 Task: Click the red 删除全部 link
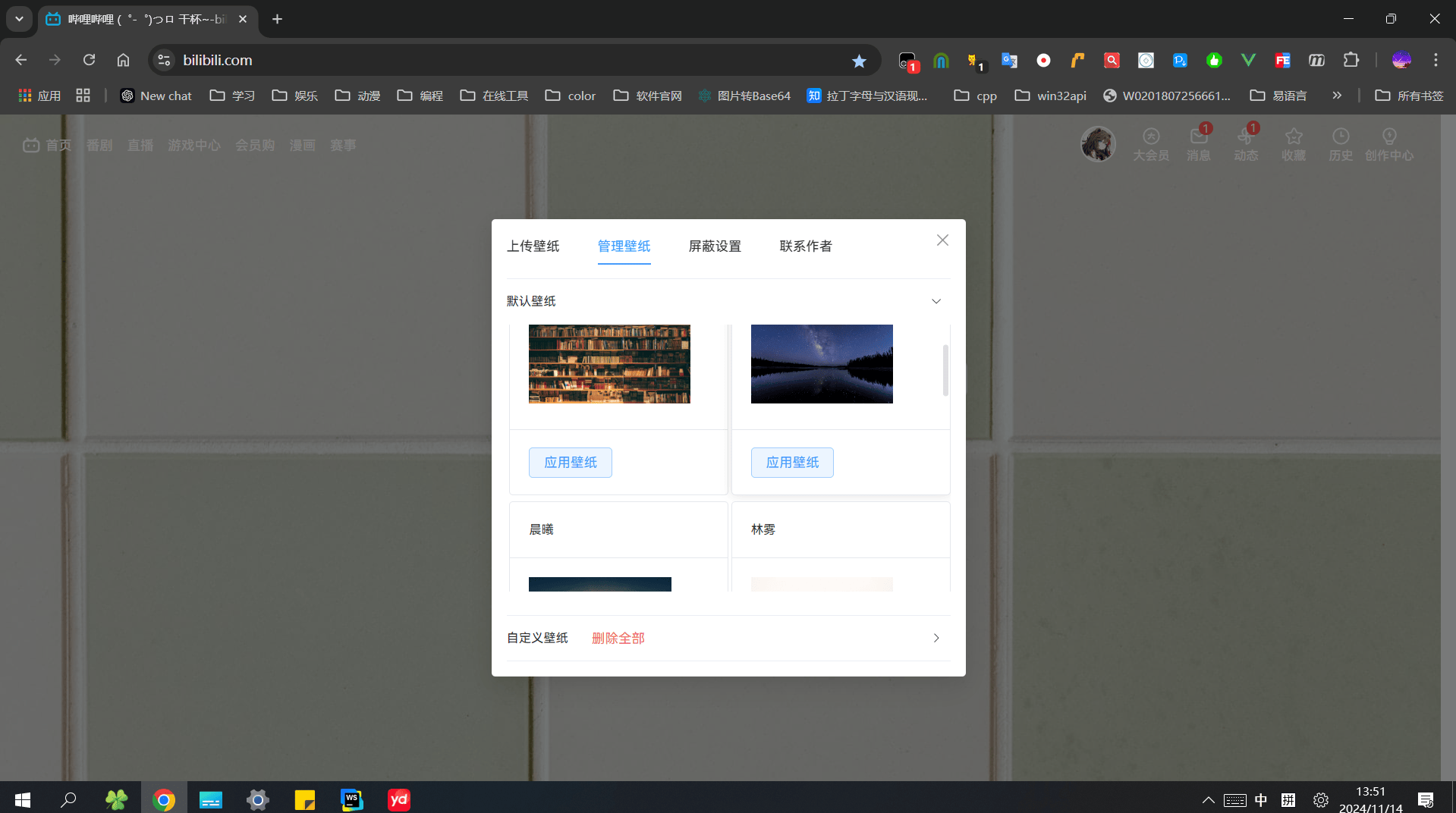point(618,639)
